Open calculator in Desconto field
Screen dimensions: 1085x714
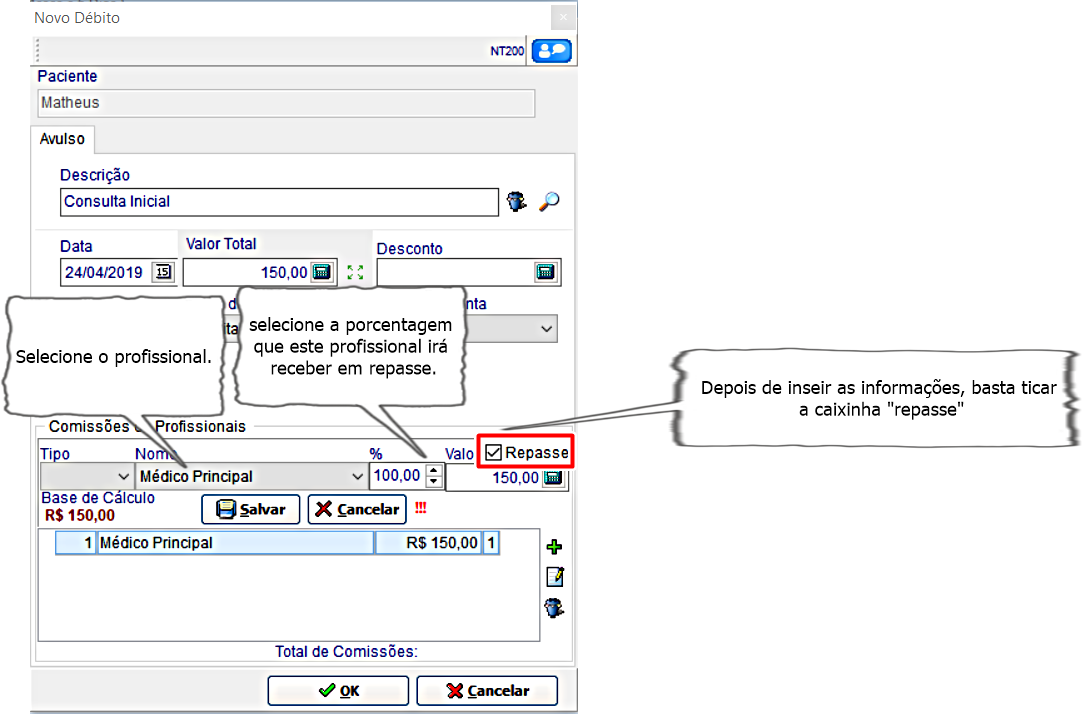(545, 272)
